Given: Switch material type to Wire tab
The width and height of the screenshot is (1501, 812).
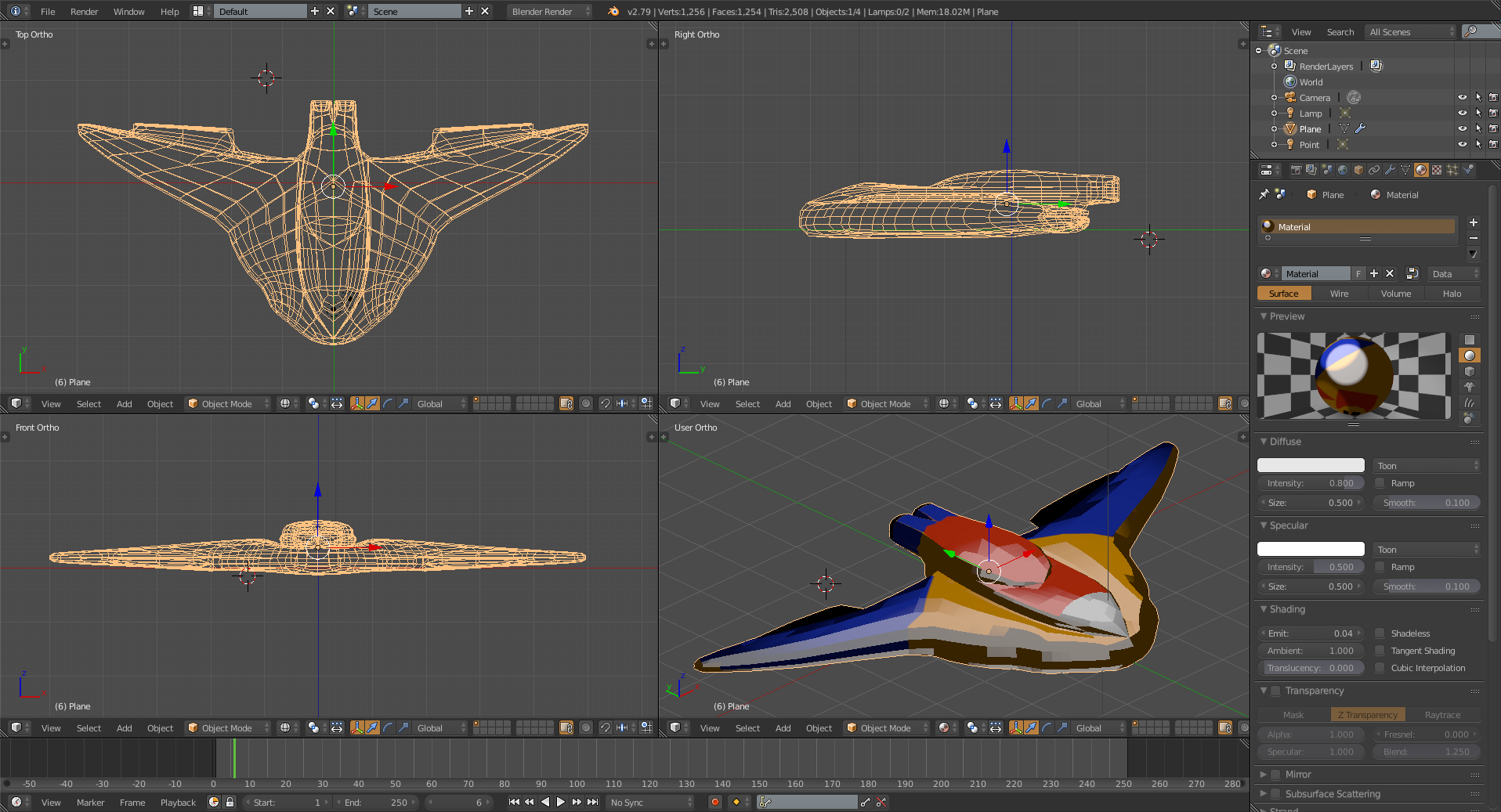Looking at the screenshot, I should [1340, 294].
